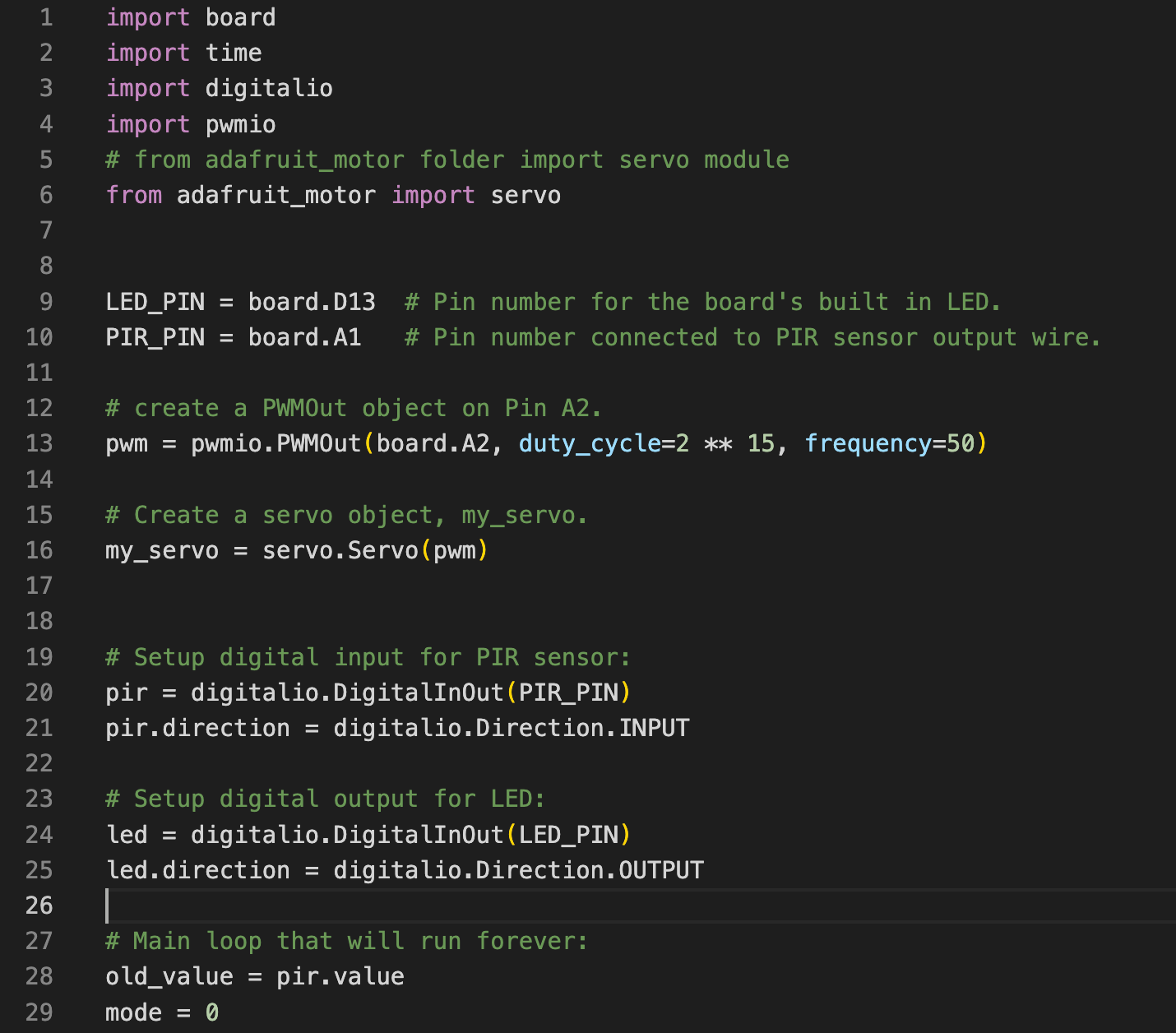1176x1033 pixels.
Task: Click board.A1 on line 10
Action: tap(305, 337)
